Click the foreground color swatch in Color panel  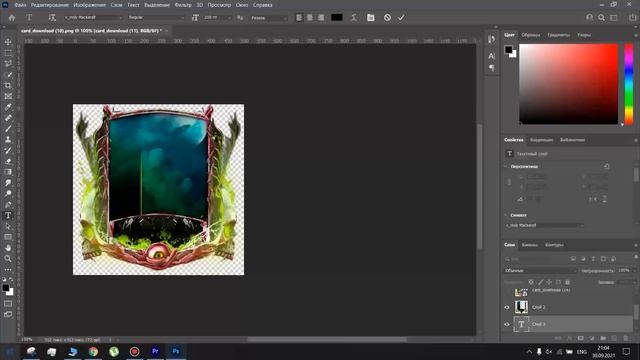pyautogui.click(x=508, y=50)
